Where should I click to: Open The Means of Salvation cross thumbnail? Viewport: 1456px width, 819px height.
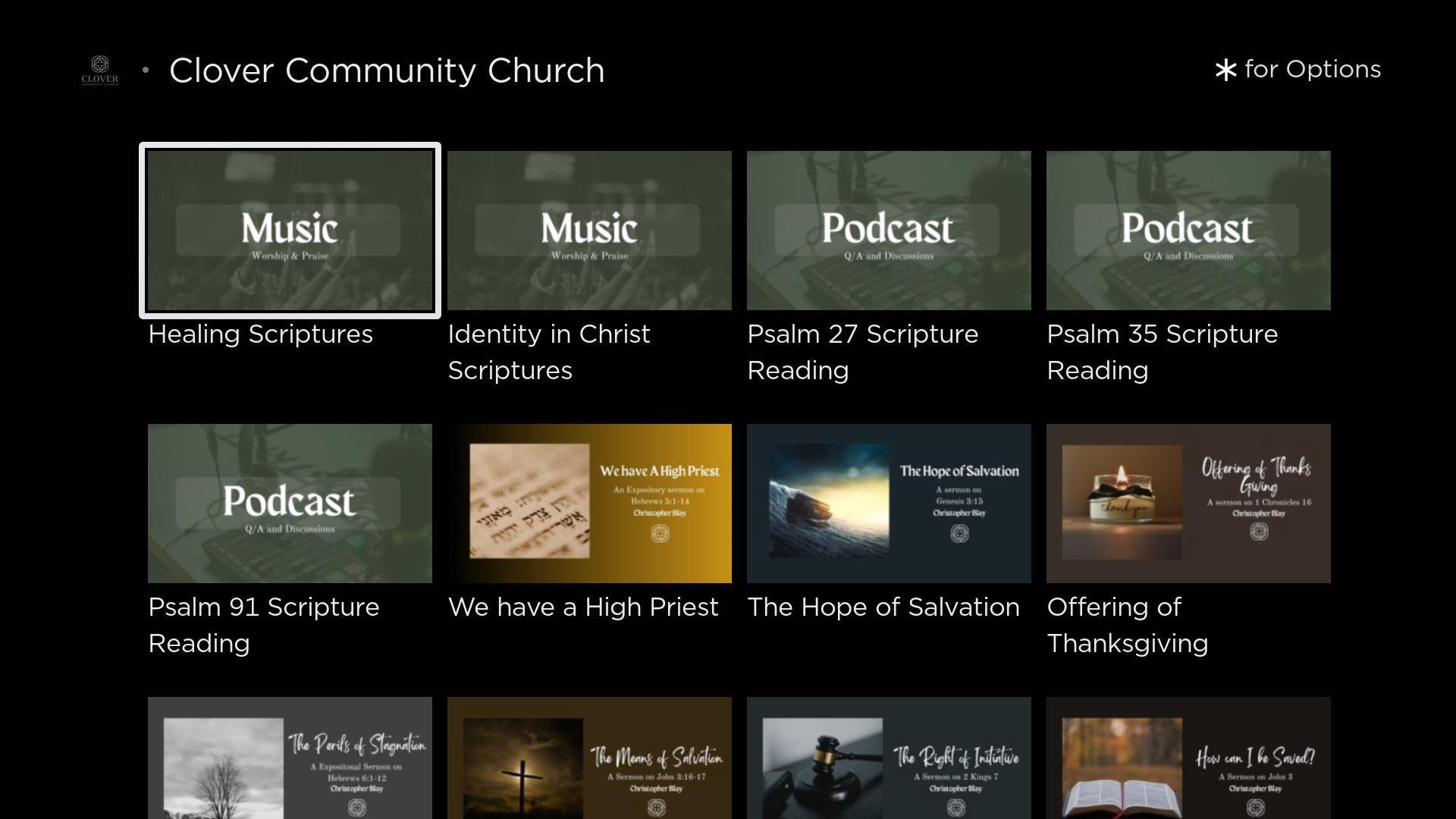coord(589,758)
